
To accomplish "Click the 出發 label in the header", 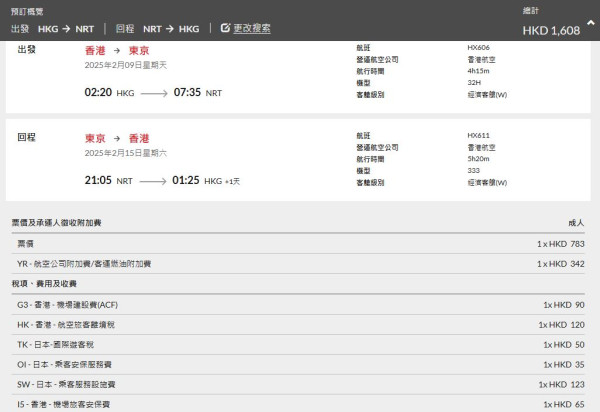I will [x=20, y=29].
